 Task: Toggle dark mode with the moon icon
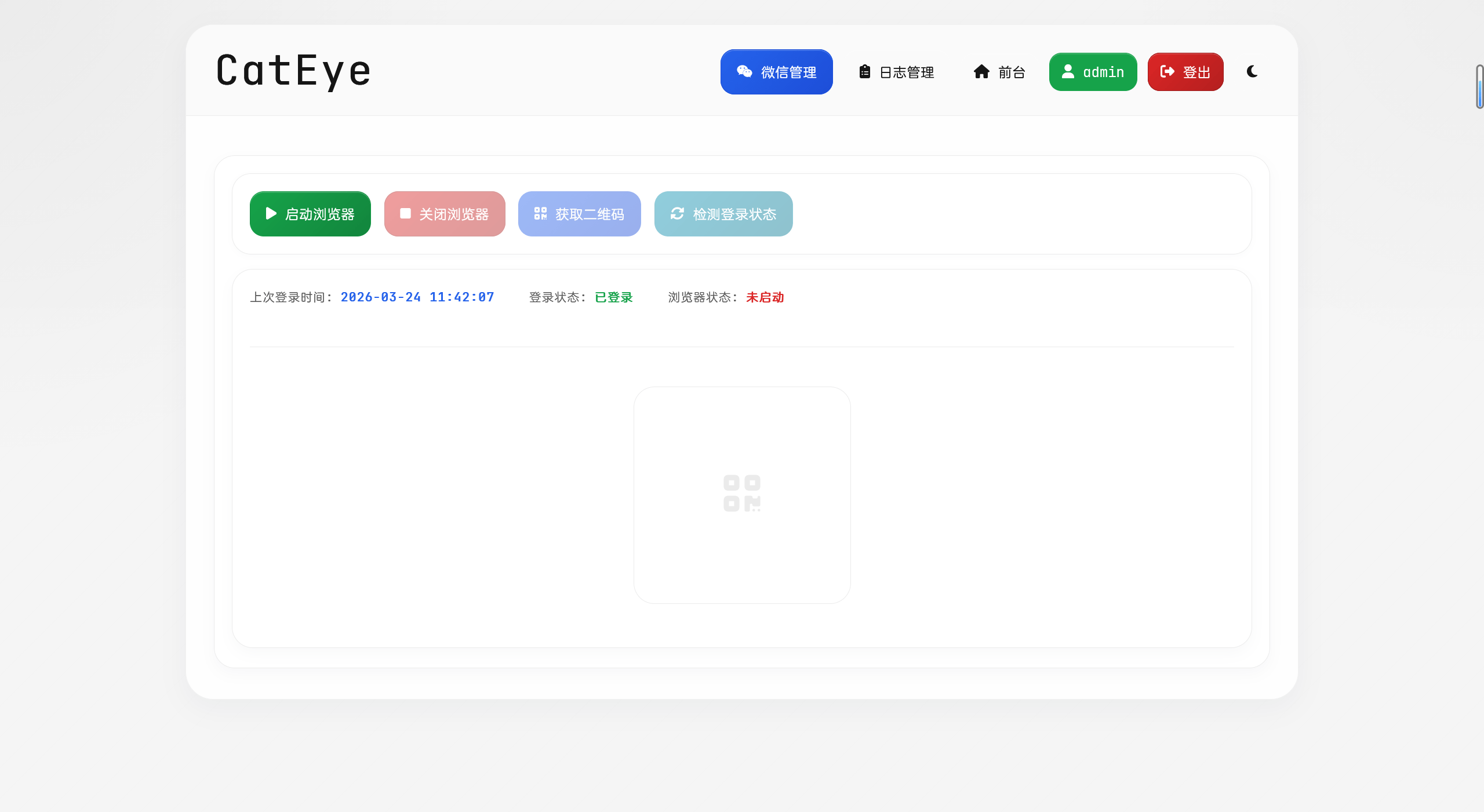(x=1252, y=71)
